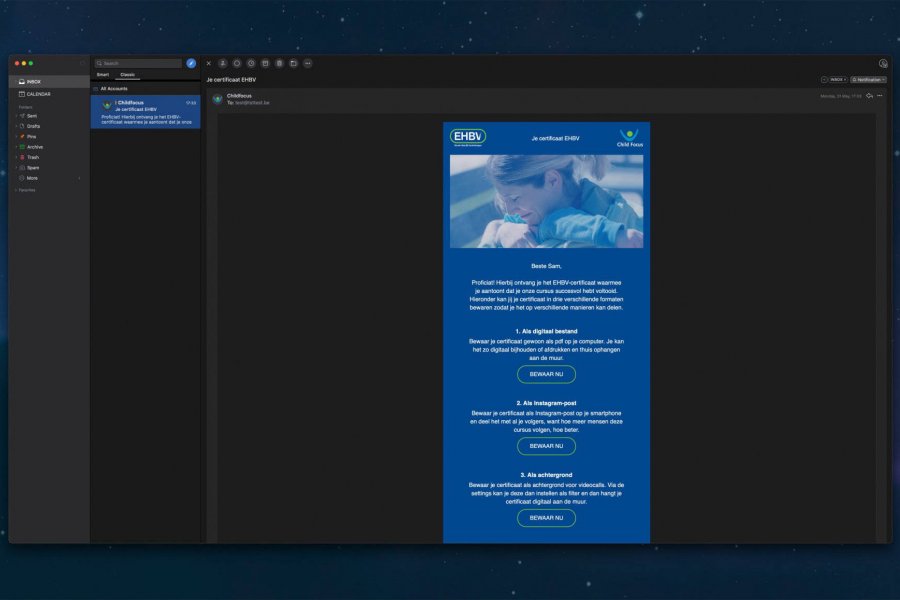Switch to the Classic inbox tab
This screenshot has width=900, height=600.
(x=127, y=75)
